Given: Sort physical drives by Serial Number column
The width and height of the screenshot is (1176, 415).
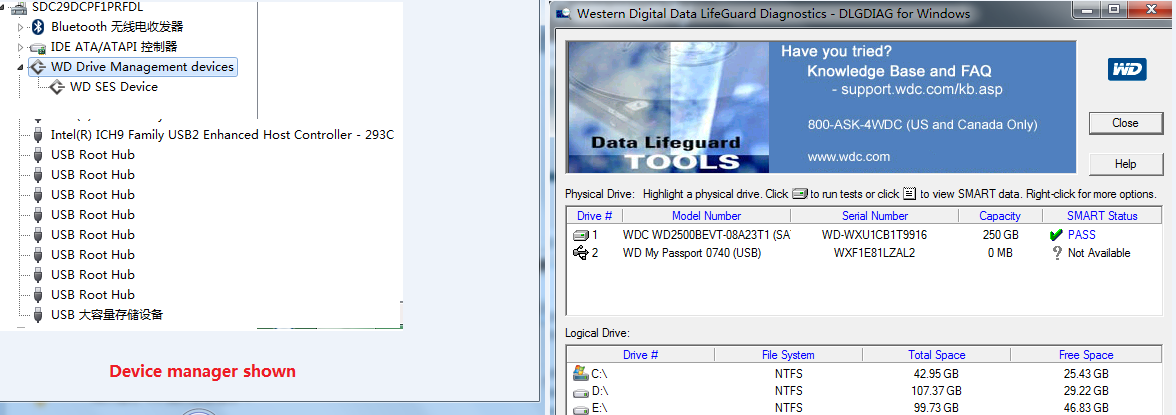Looking at the screenshot, I should pyautogui.click(x=874, y=215).
